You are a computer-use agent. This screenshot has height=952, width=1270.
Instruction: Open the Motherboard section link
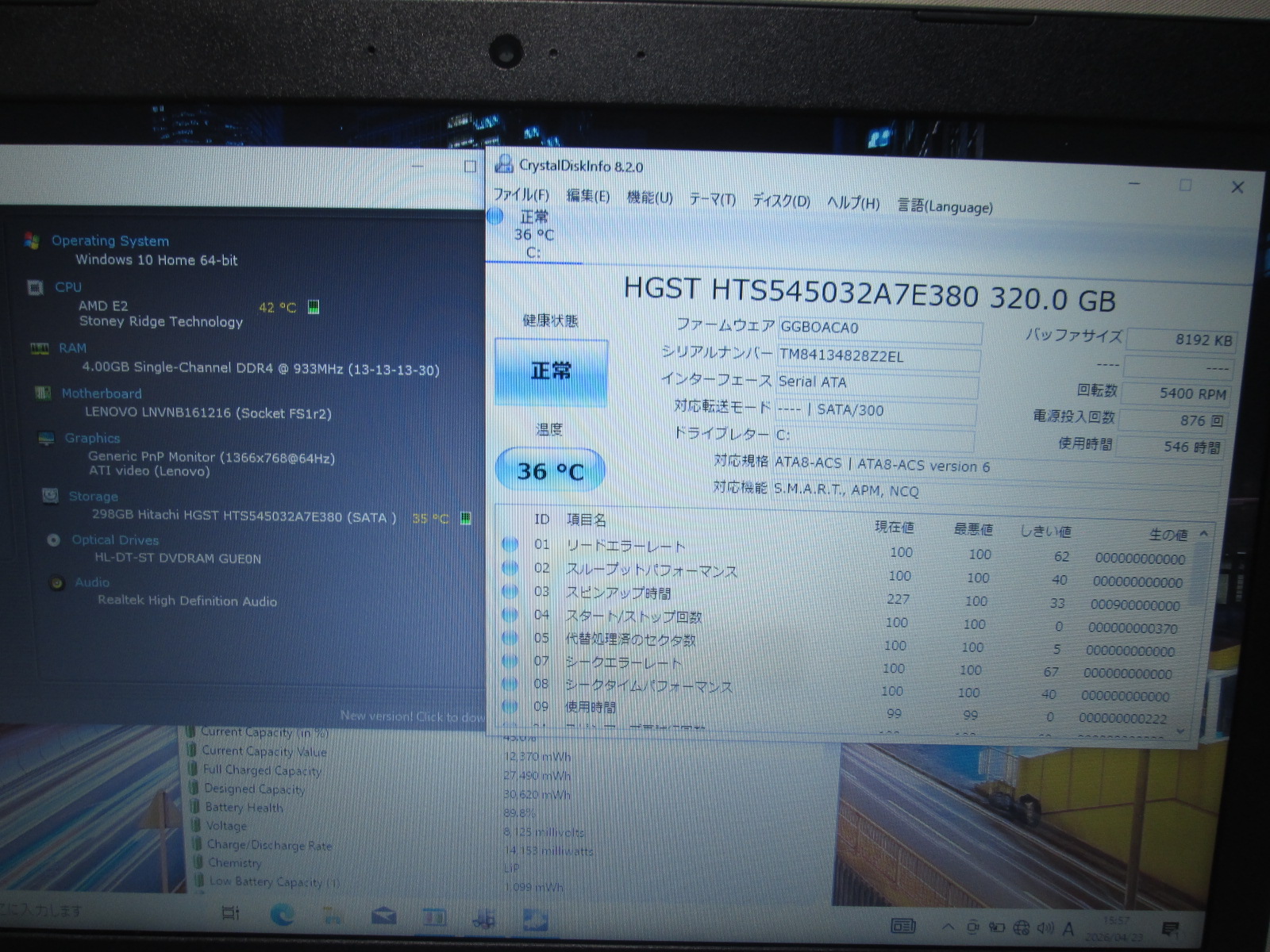[102, 393]
